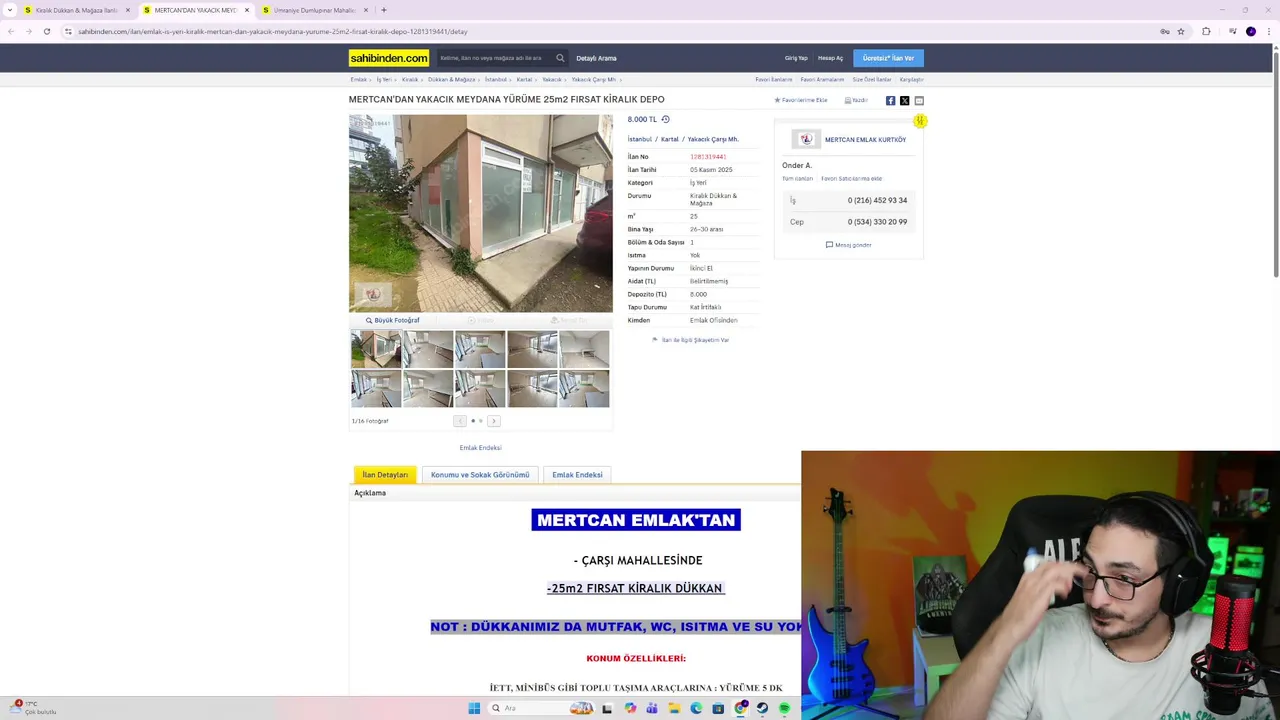Click Emlak breadcrumb
This screenshot has width=1280, height=720.
(358, 79)
